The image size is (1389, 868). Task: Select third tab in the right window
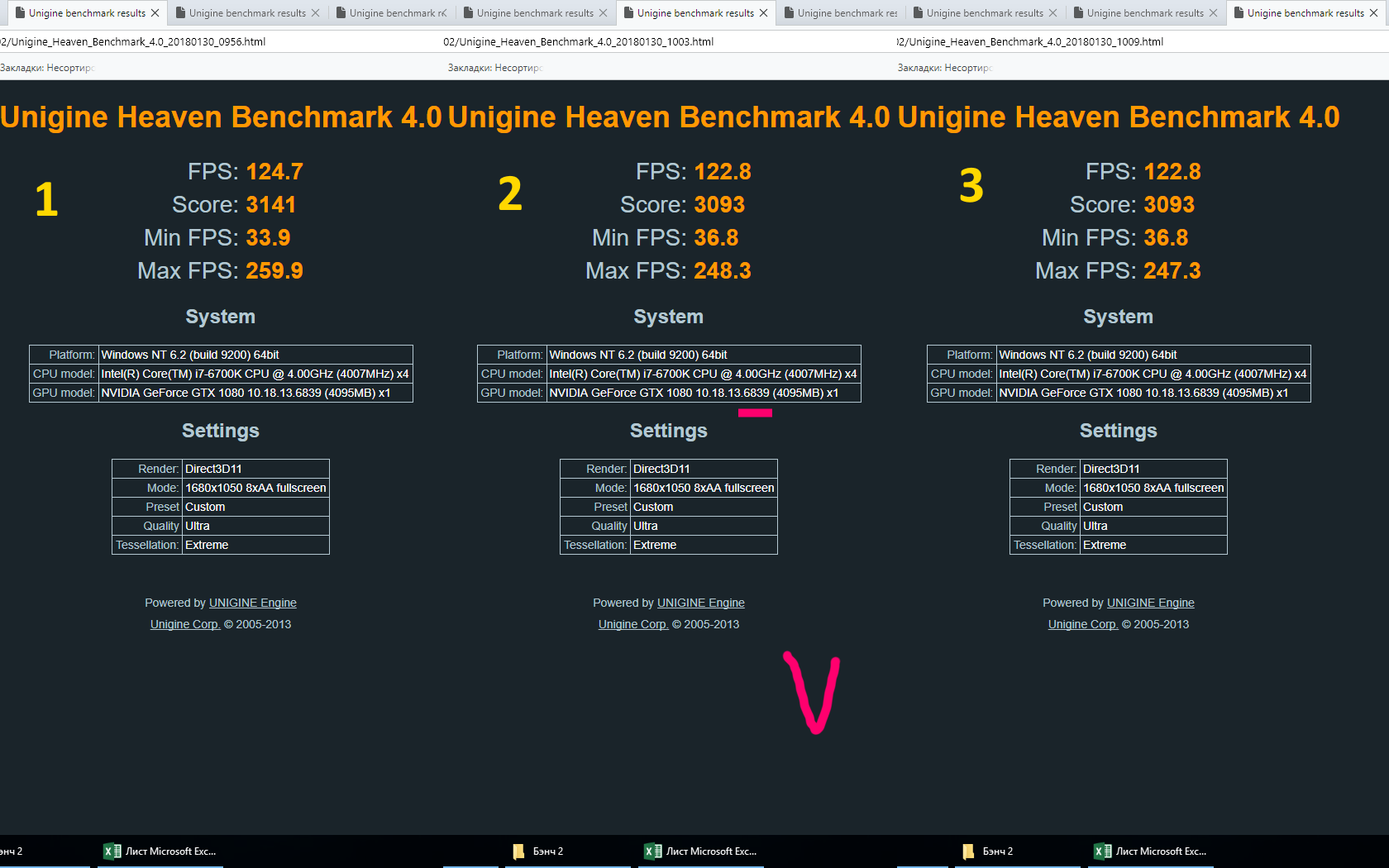click(x=1145, y=13)
